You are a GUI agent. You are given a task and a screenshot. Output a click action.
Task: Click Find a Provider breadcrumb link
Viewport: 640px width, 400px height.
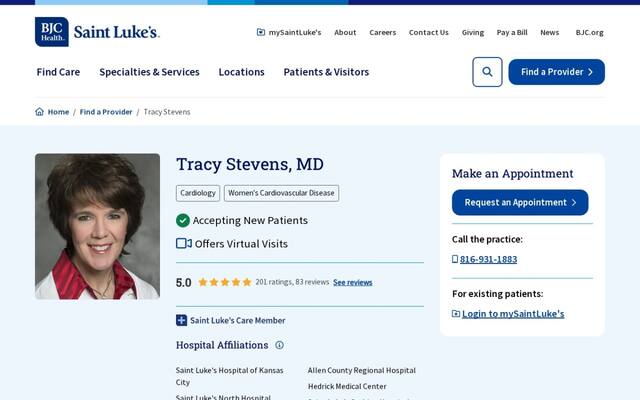[x=106, y=112]
